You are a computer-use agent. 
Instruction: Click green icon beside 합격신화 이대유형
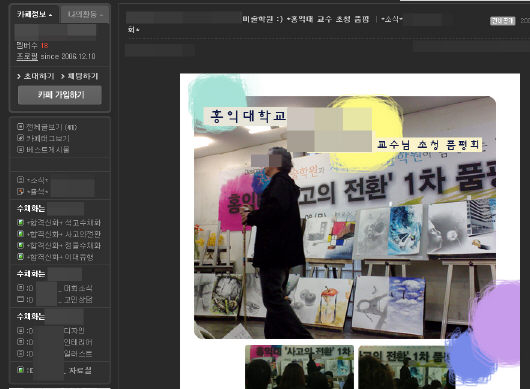click(x=20, y=257)
